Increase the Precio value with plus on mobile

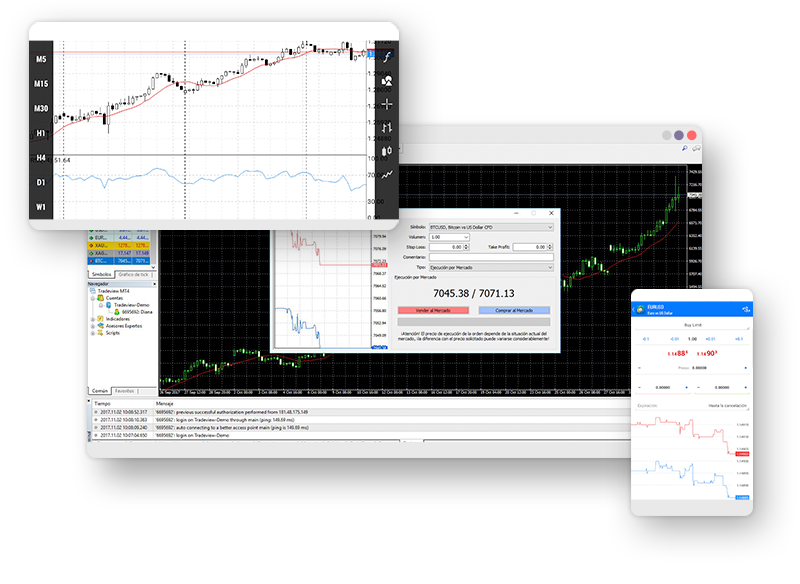pos(745,368)
